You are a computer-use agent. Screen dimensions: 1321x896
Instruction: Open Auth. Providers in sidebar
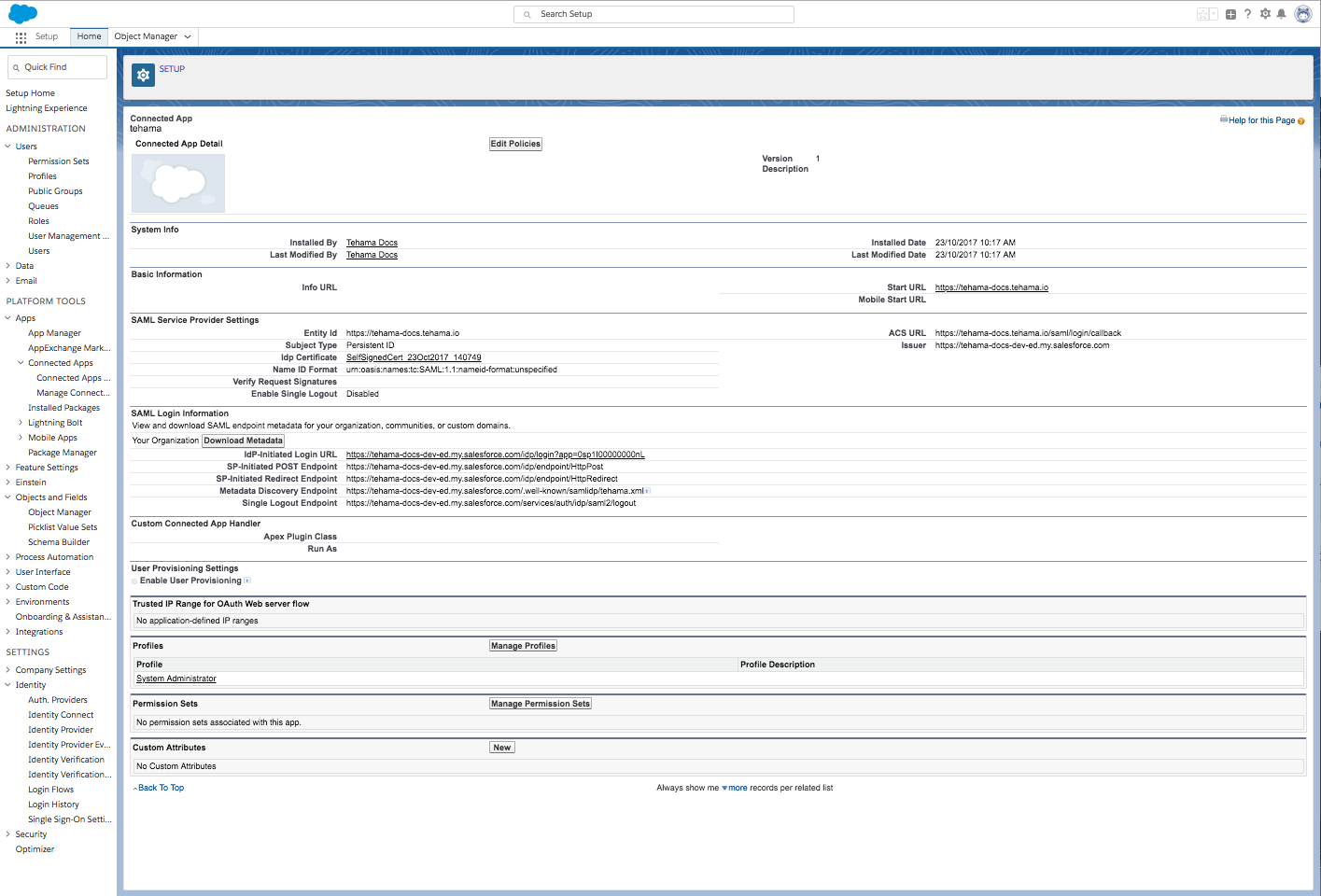point(58,700)
